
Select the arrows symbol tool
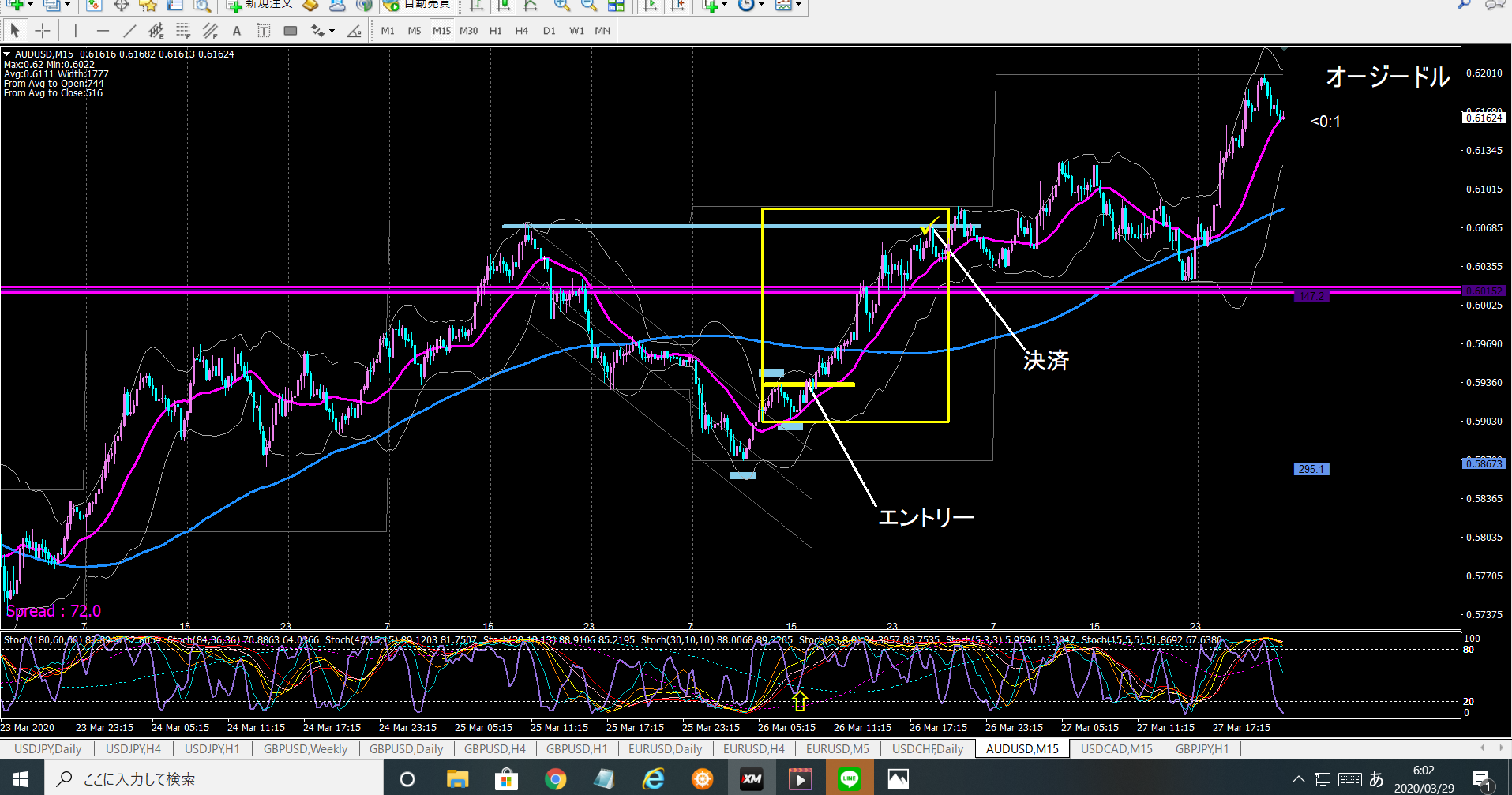point(317,31)
